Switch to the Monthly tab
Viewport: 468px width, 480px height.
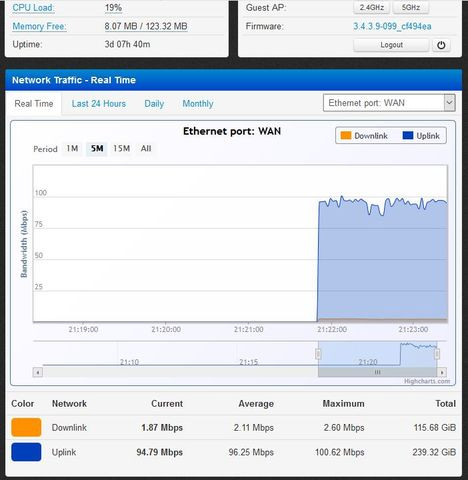pyautogui.click(x=198, y=104)
